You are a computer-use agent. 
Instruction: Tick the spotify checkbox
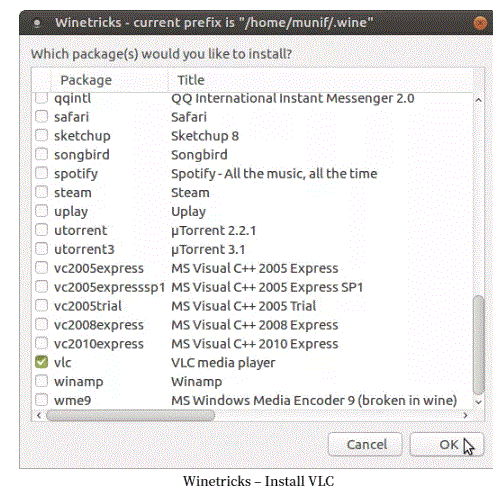click(x=41, y=173)
